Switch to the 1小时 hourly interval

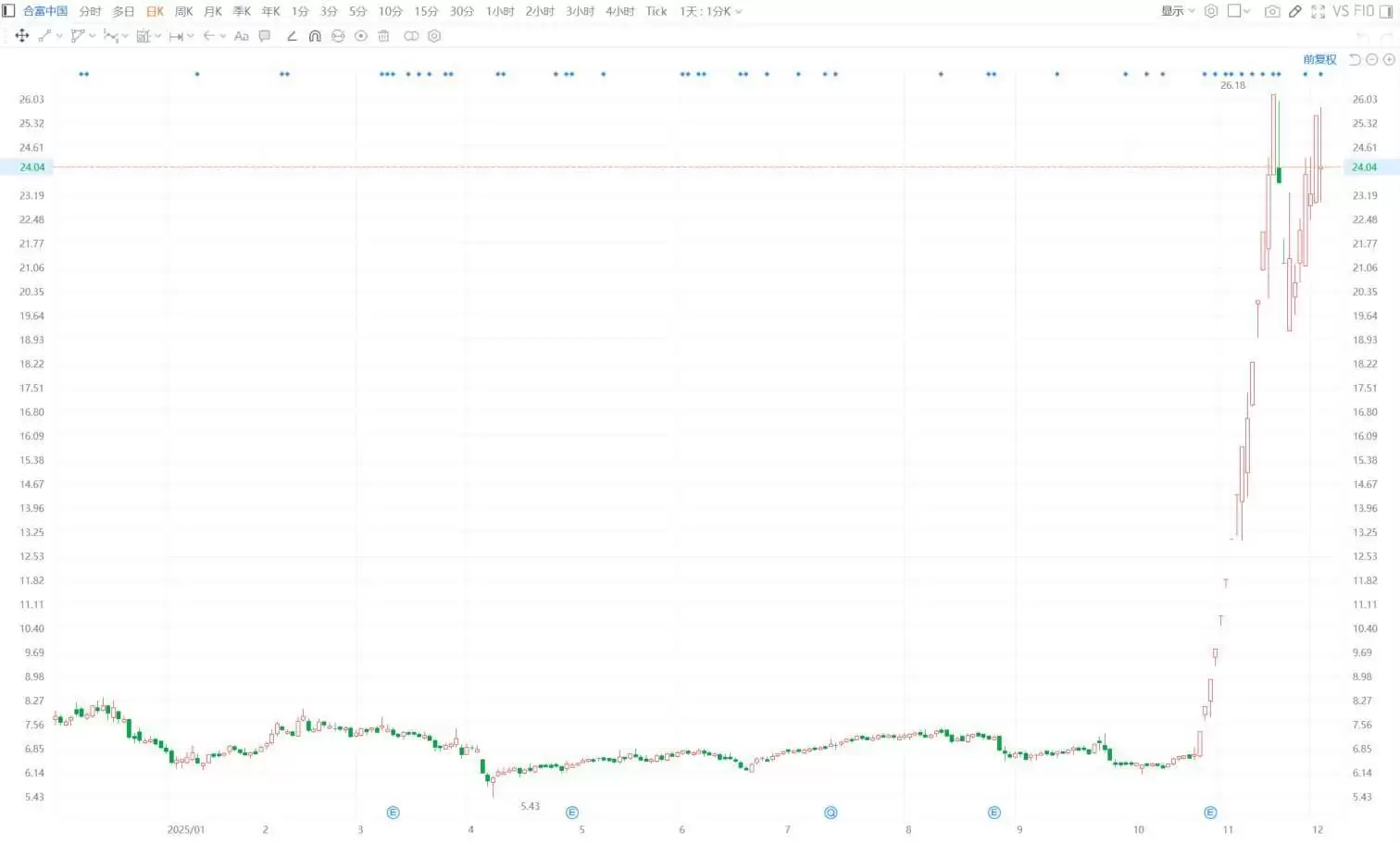click(500, 11)
